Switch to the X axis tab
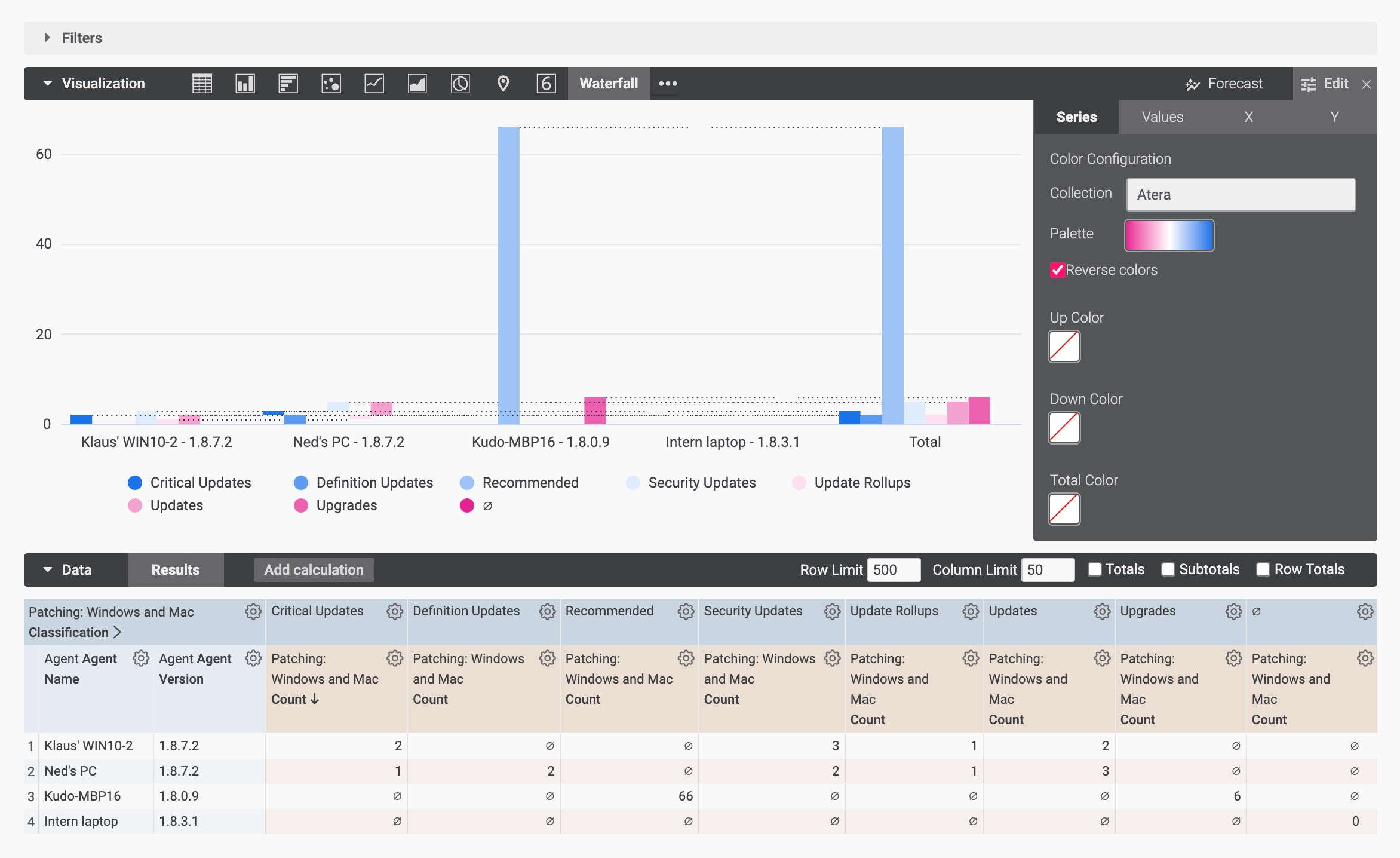Image resolution: width=1400 pixels, height=858 pixels. 1248,117
